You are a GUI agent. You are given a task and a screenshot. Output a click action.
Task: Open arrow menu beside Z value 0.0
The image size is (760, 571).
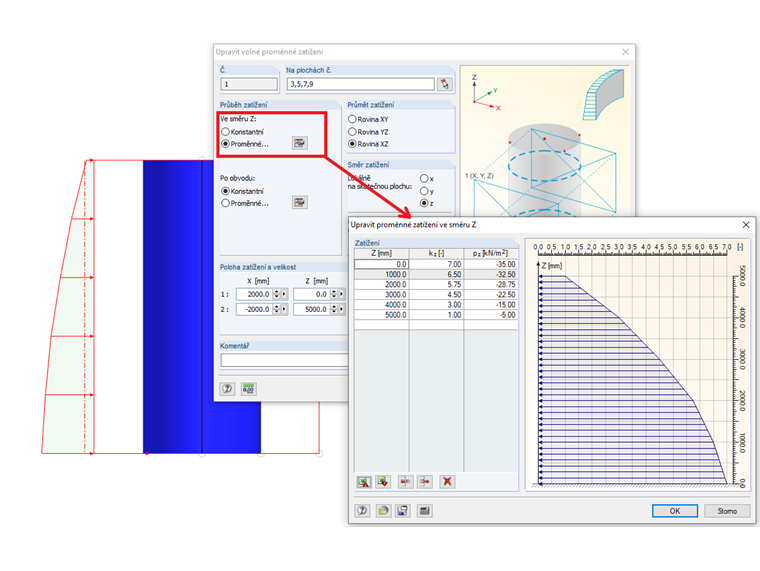[341, 294]
